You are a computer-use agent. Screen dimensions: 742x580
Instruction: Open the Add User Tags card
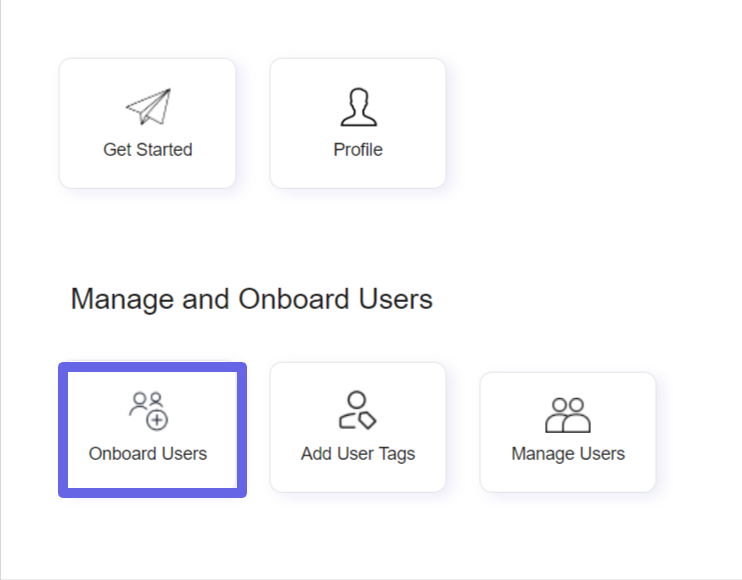358,428
